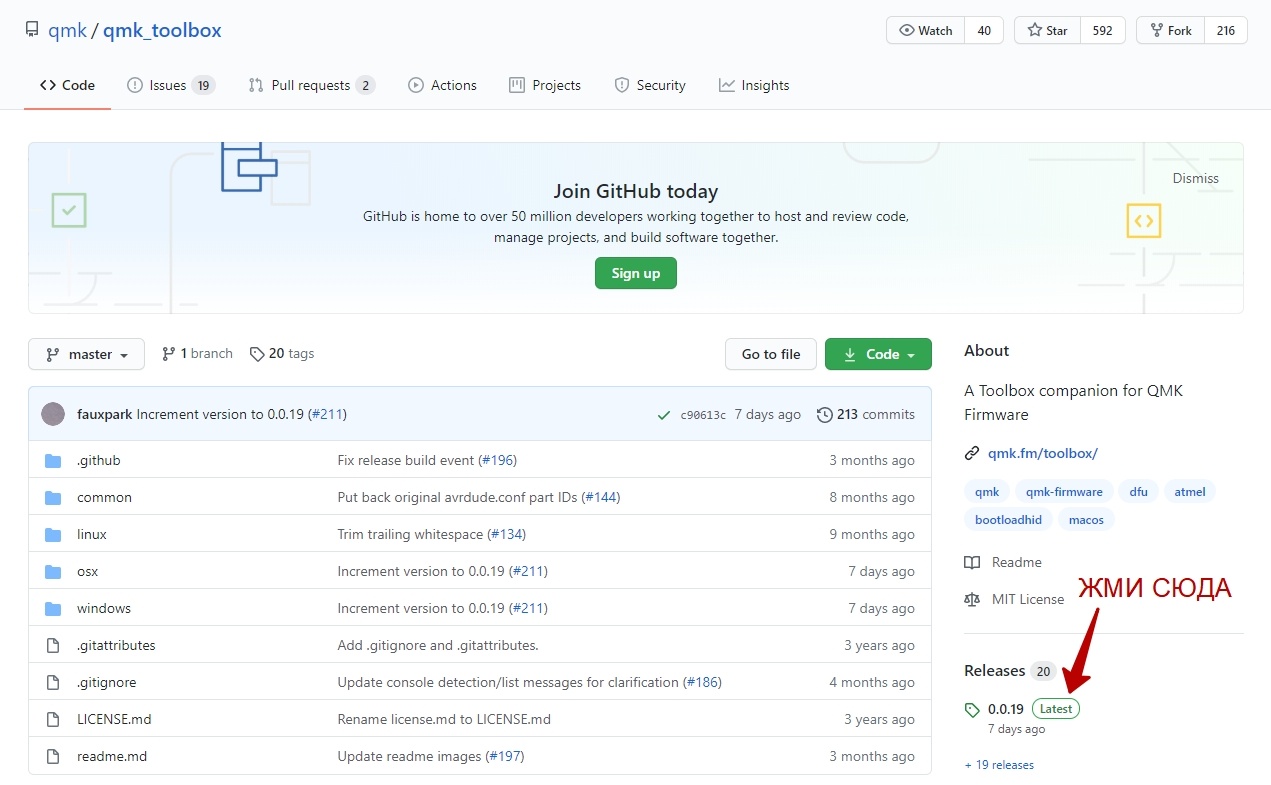Click the green commit status checkmark
1271x785 pixels.
(664, 415)
